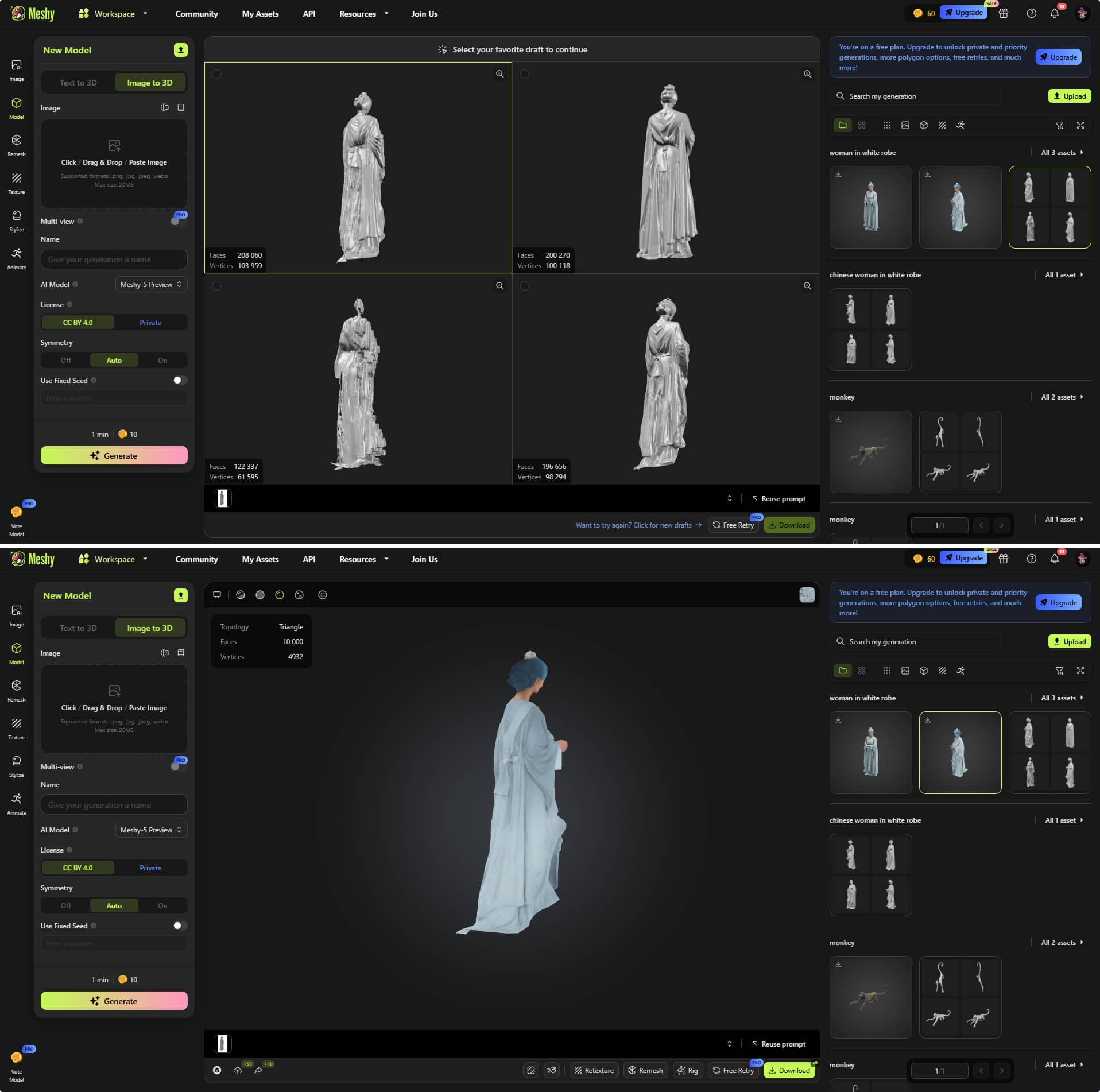Open the environment swatch thumbnail in viewer toolbar

click(807, 595)
